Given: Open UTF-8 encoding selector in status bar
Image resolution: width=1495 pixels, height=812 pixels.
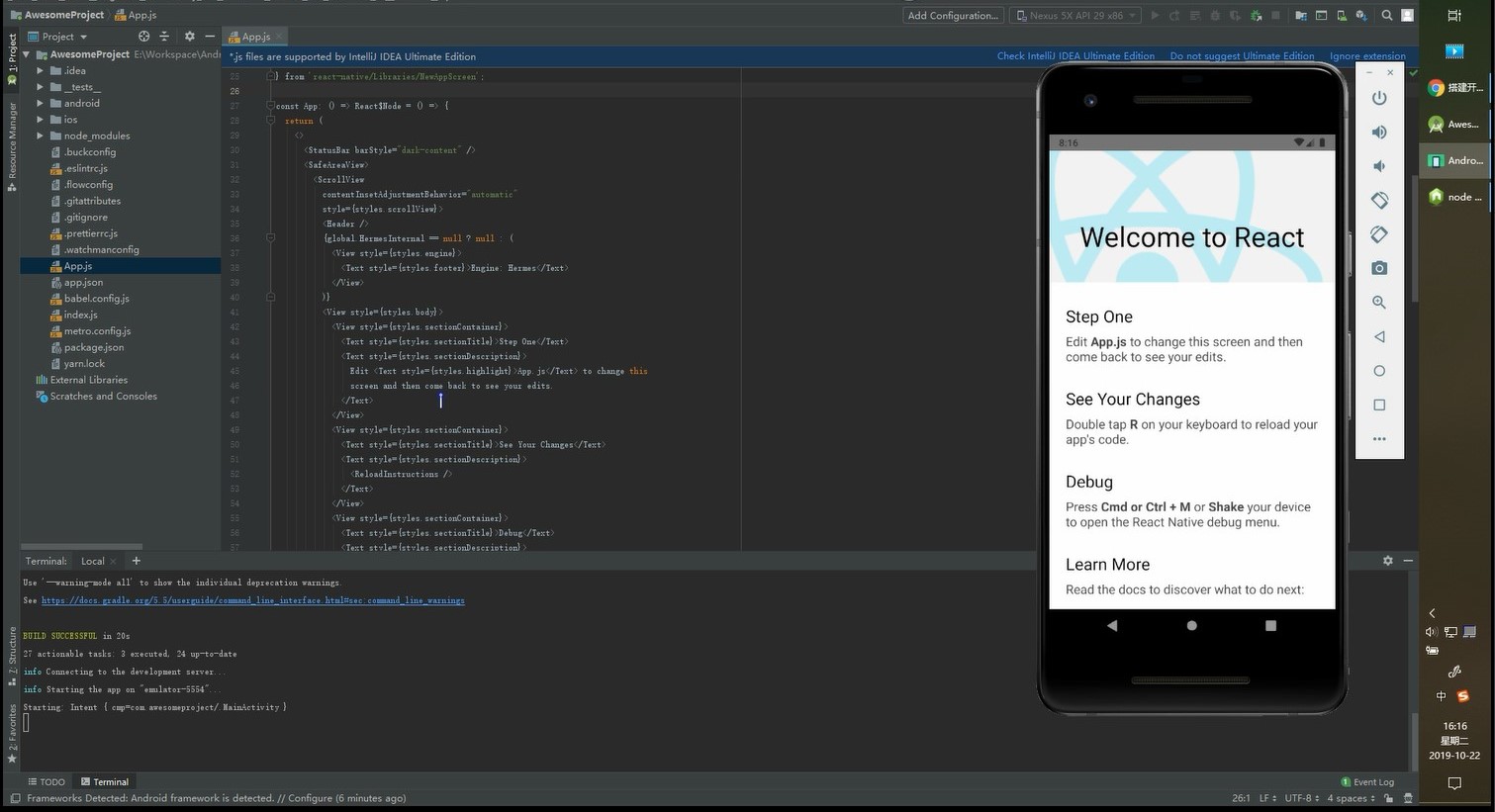Looking at the screenshot, I should pos(1301,798).
